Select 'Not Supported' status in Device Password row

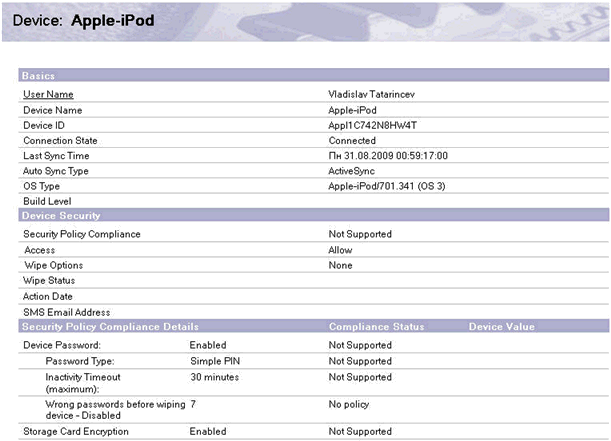coord(360,345)
